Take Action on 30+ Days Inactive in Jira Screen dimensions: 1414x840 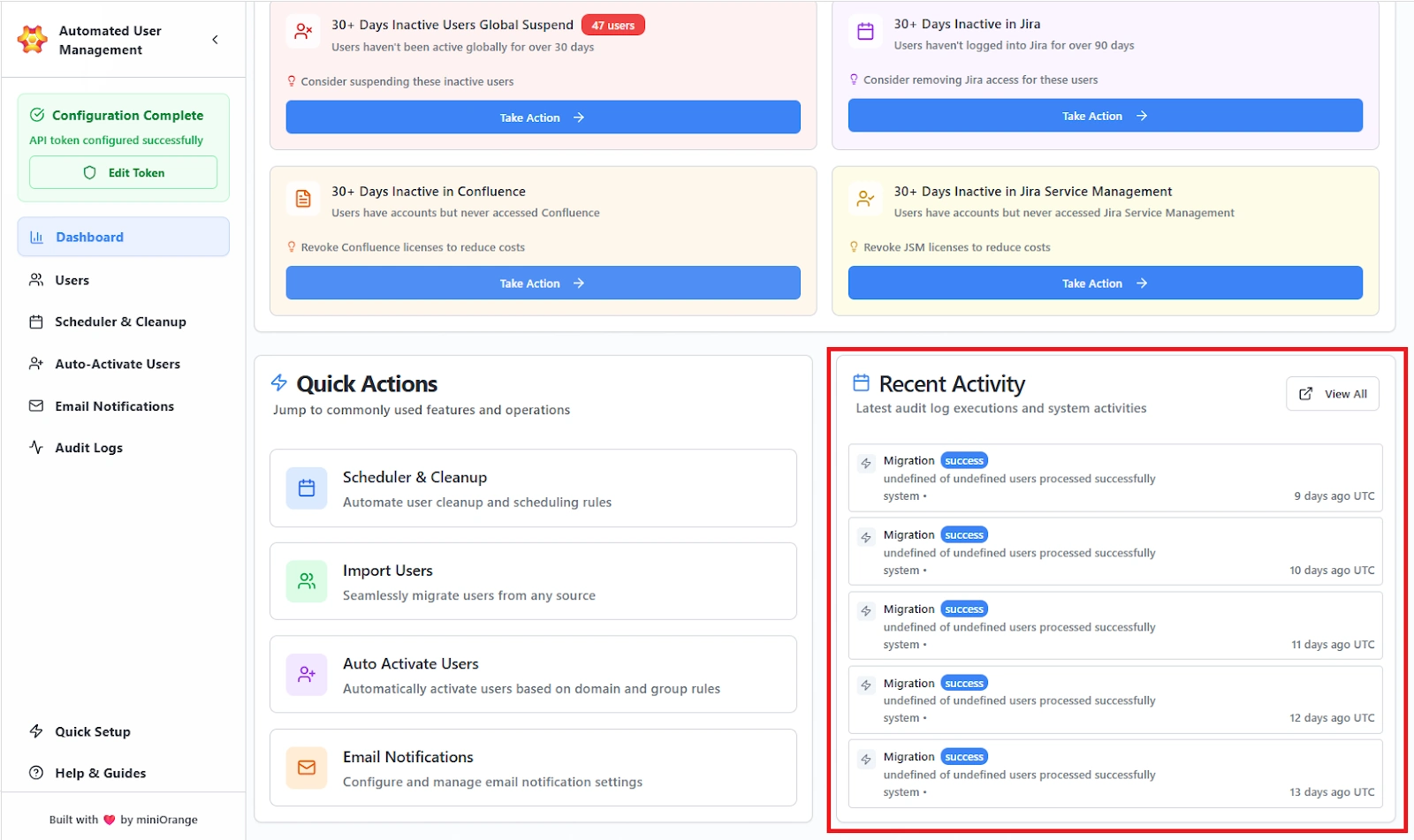(x=1103, y=115)
